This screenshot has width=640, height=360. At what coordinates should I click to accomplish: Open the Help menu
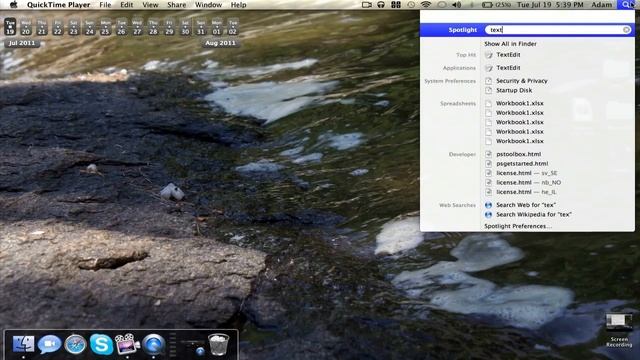point(238,5)
